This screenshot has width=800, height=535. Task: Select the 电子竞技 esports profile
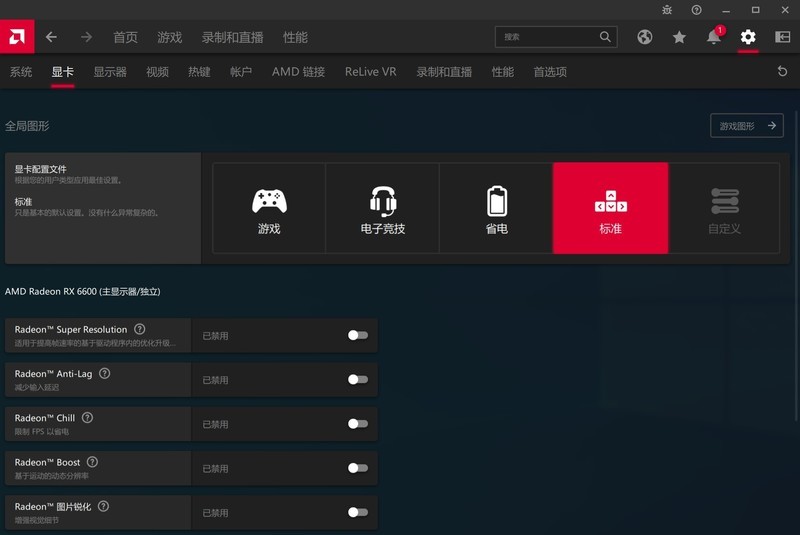click(383, 208)
